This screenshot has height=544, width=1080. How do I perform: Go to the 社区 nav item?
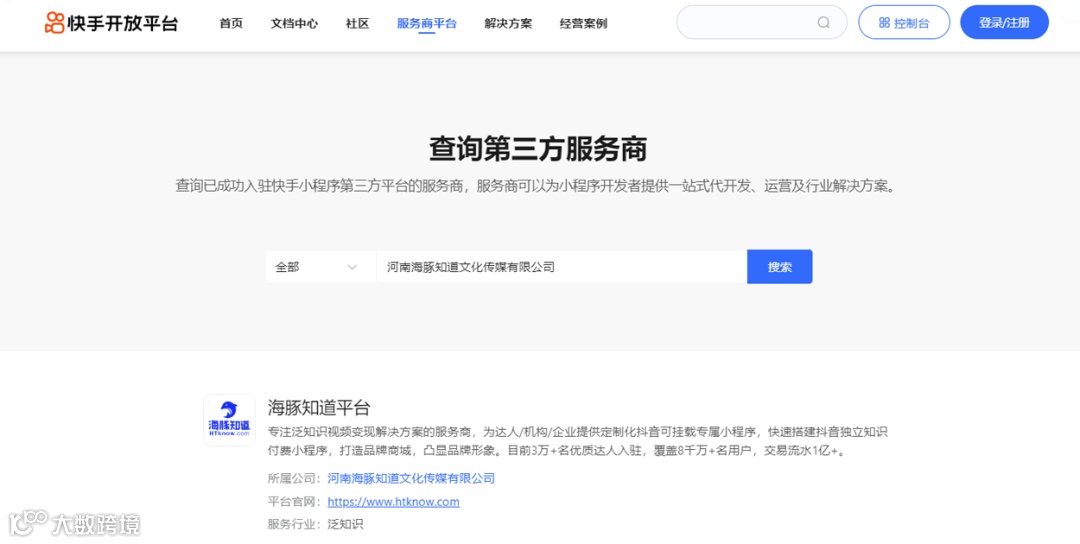(x=357, y=23)
